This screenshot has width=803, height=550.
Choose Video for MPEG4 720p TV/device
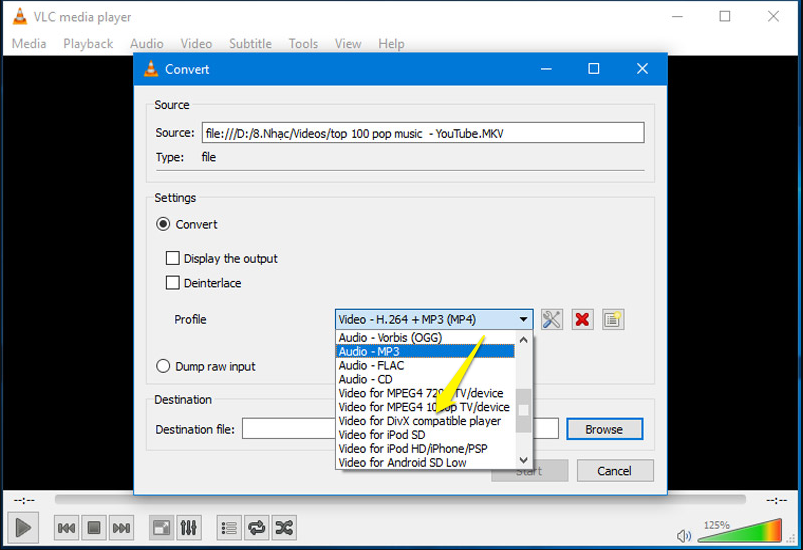426,393
